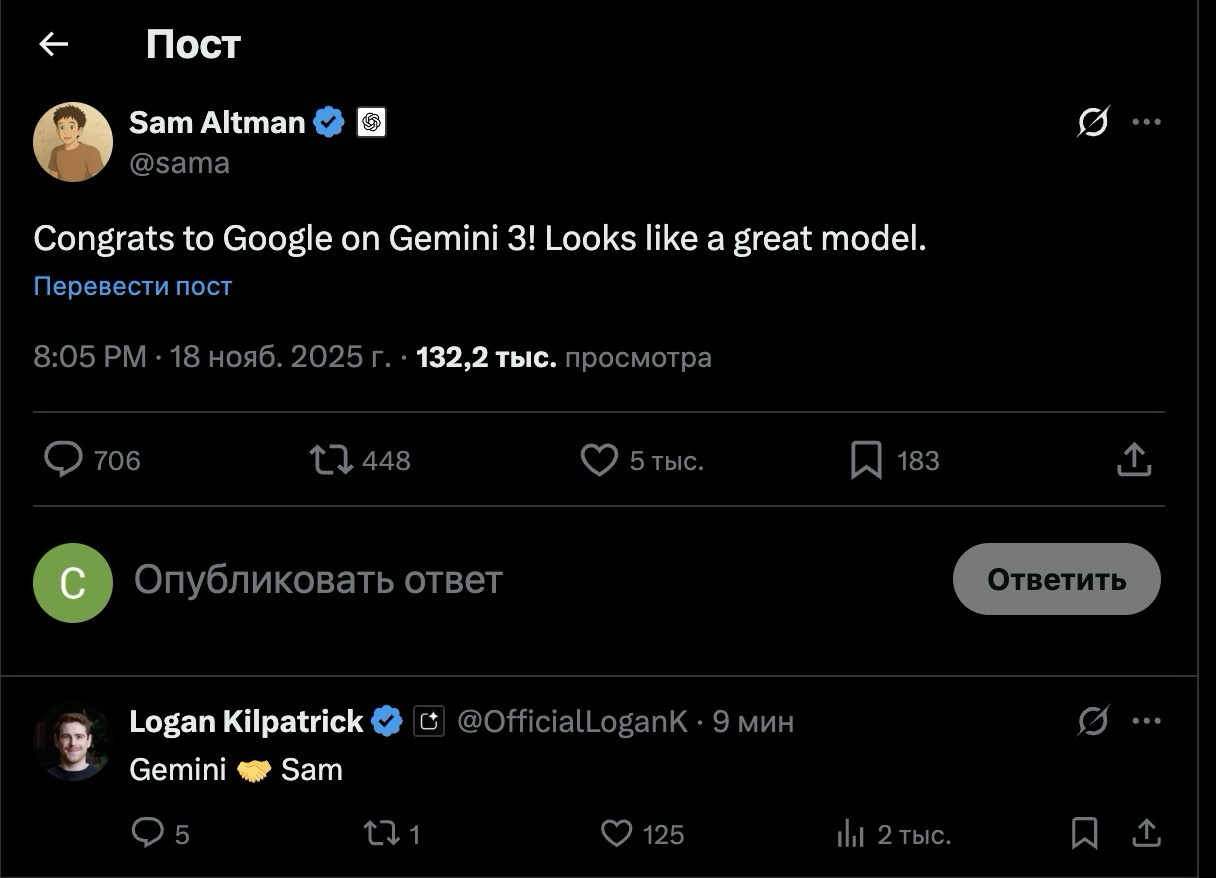
Task: Click the back arrow next to Пост
Action: tap(53, 44)
